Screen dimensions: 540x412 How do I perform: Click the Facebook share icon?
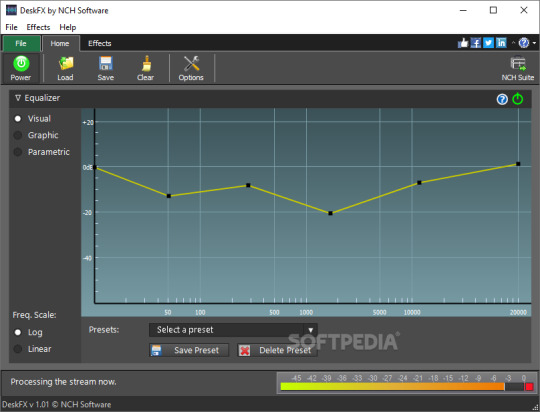coord(476,43)
